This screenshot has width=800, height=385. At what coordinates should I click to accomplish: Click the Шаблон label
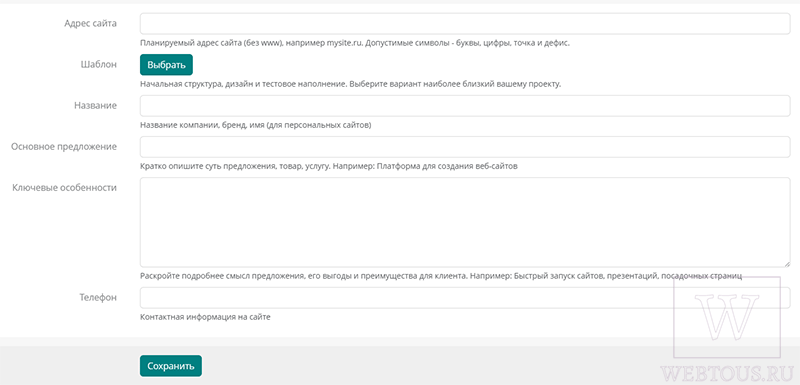(x=98, y=65)
